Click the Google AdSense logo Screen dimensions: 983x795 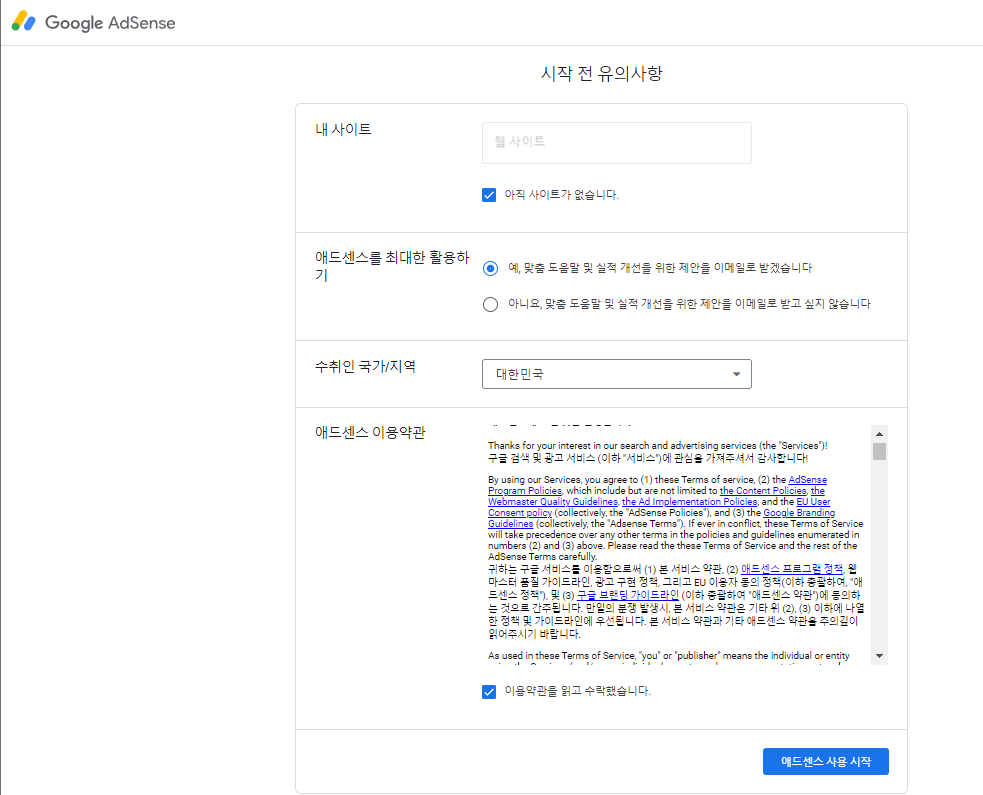tap(93, 22)
